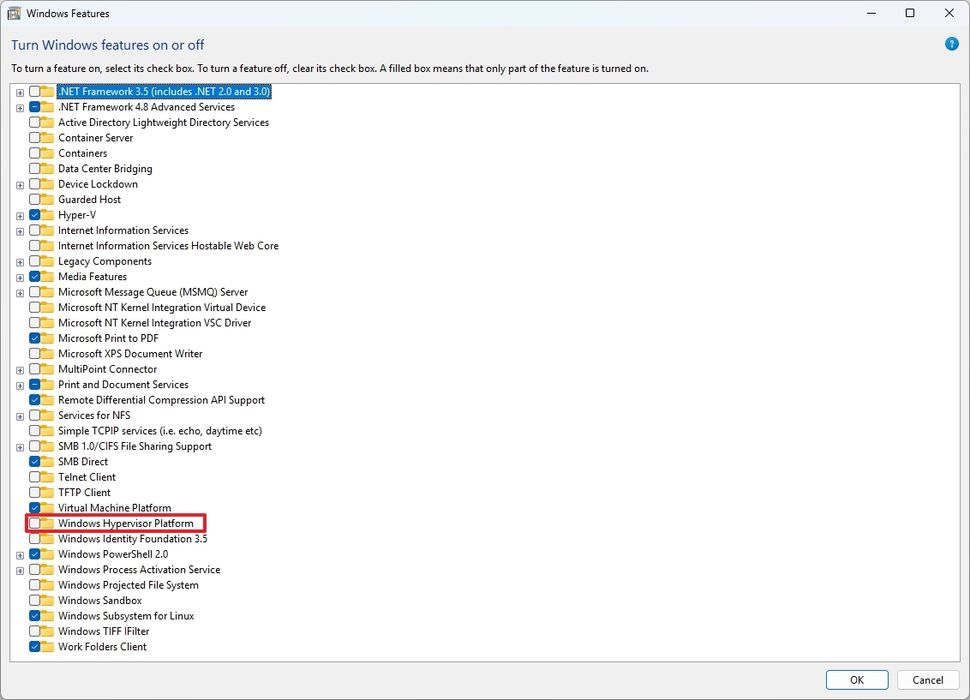Disable Microsoft Print to PDF

[x=33, y=338]
